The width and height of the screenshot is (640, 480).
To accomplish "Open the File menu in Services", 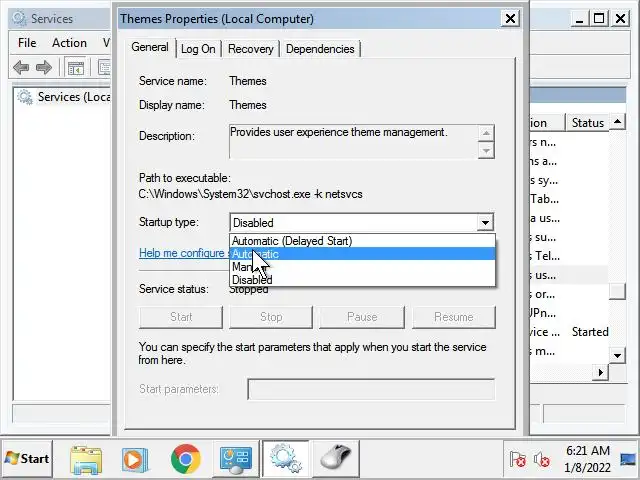I will click(27, 43).
